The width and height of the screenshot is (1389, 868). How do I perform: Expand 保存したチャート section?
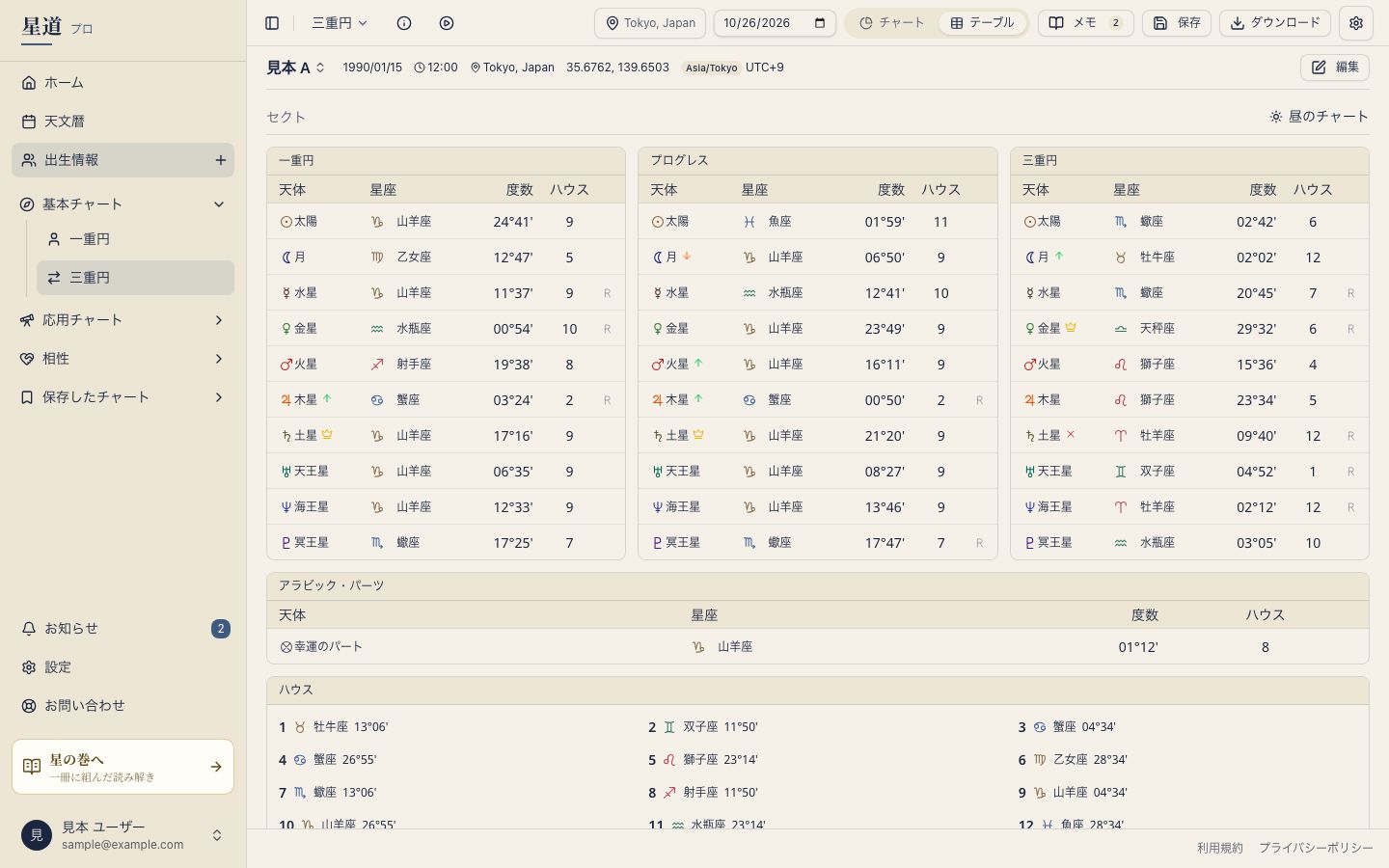coord(123,397)
